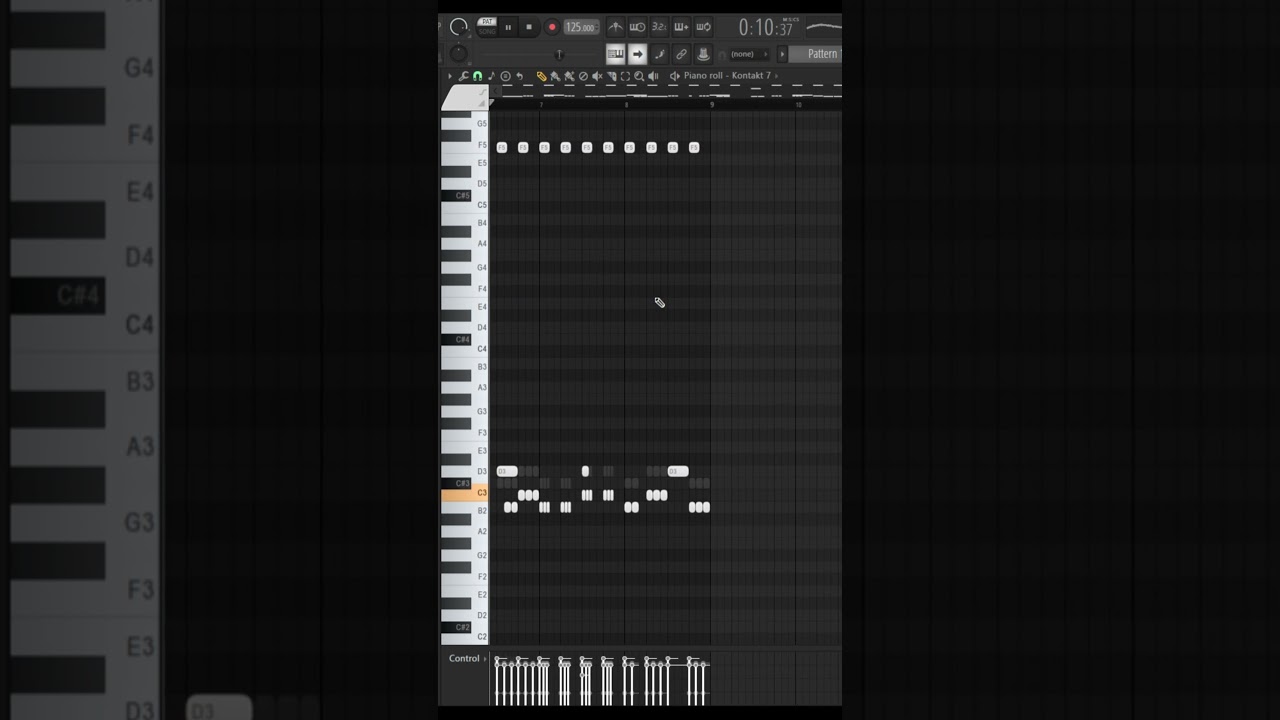The width and height of the screenshot is (1280, 720).
Task: Click the C5 piano key
Action: tap(464, 205)
